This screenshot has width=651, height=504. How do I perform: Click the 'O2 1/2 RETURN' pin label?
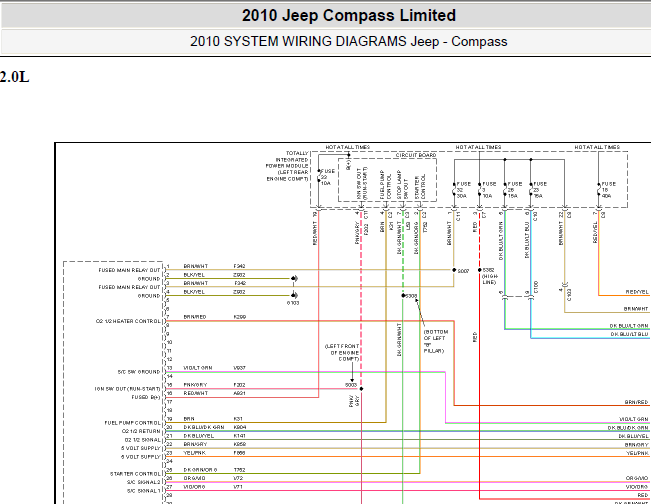pos(141,431)
